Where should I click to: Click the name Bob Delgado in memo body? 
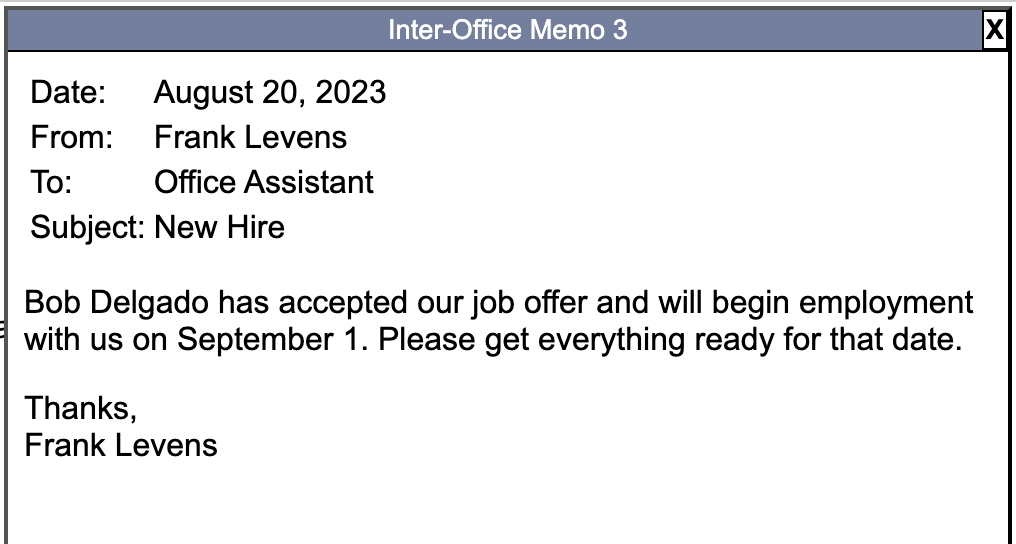tap(117, 302)
